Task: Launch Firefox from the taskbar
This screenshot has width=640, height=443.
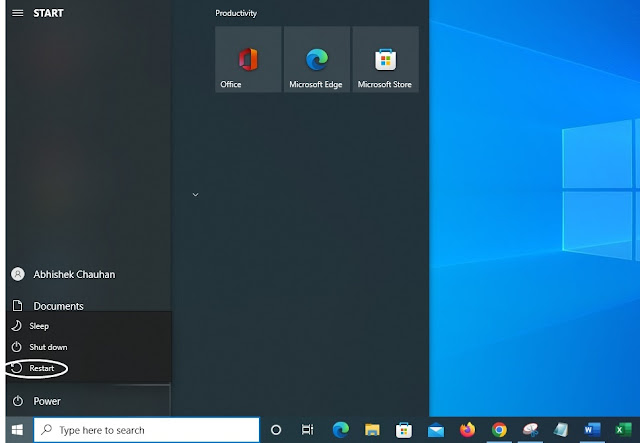Action: tap(467, 430)
